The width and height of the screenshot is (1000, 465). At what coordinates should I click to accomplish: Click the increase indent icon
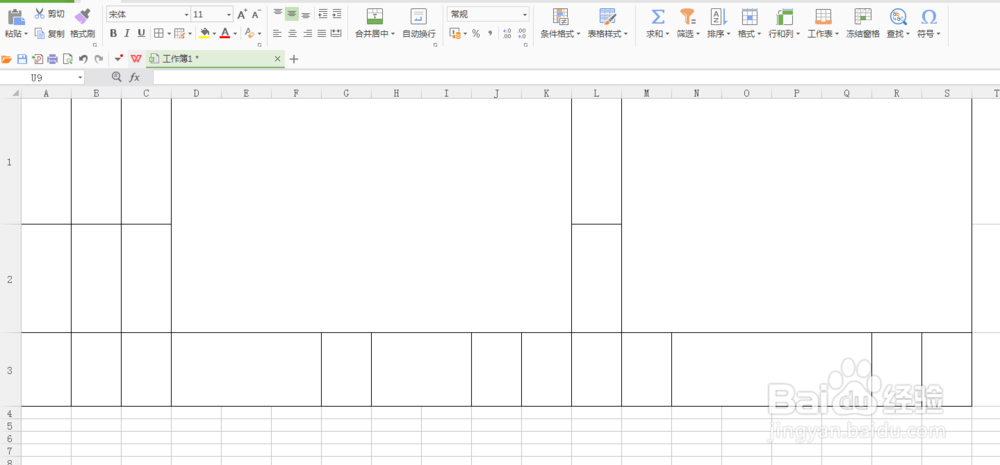[337, 13]
